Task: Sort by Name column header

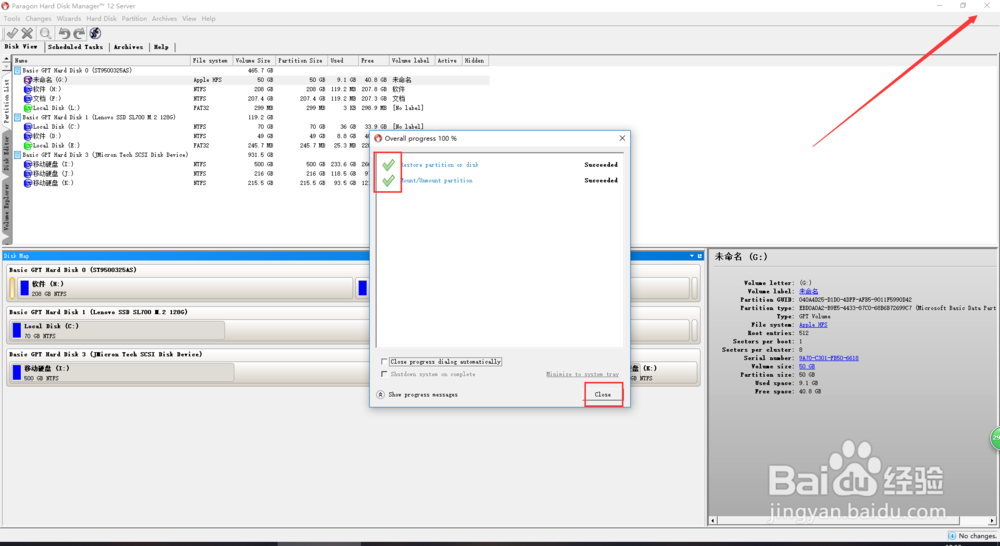Action: [x=102, y=61]
